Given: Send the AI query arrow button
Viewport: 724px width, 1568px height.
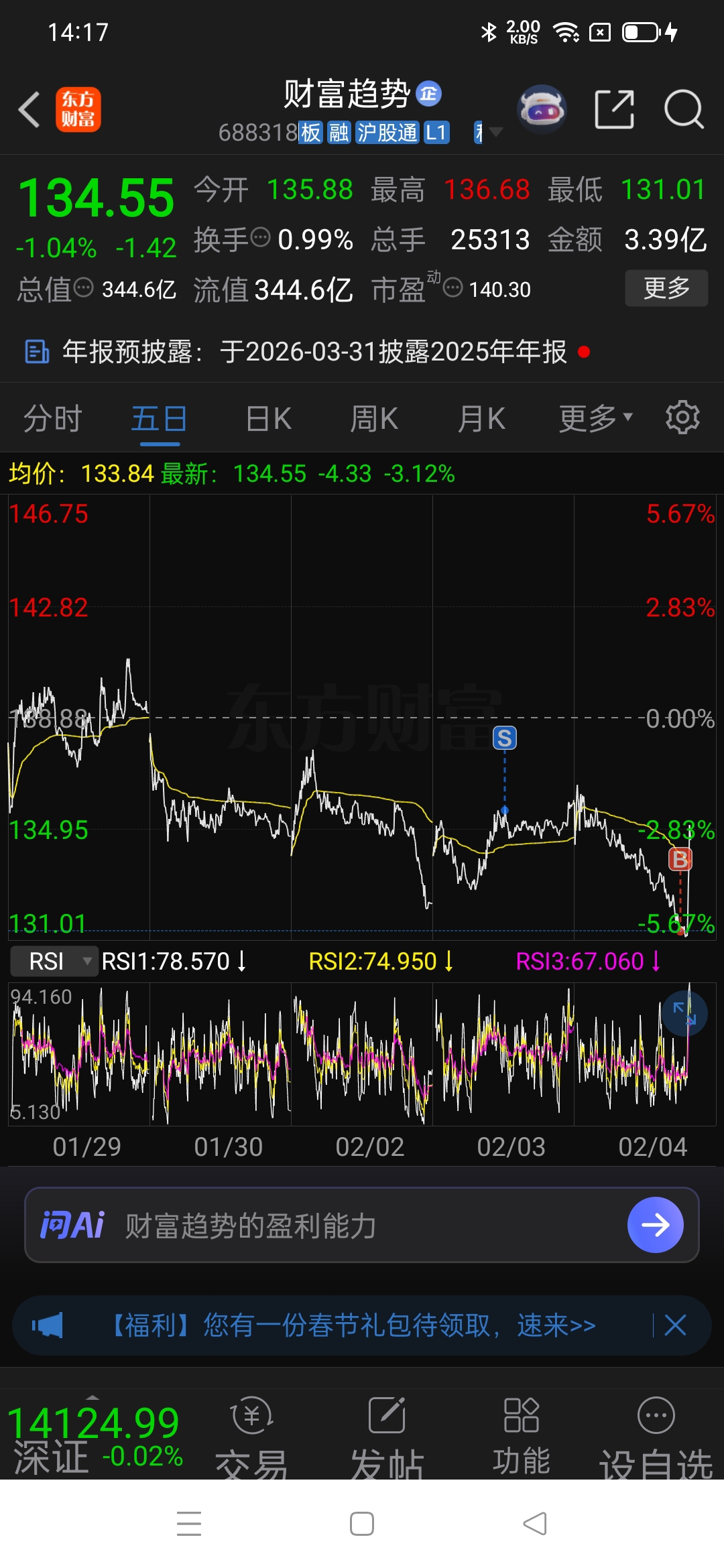Looking at the screenshot, I should 656,1225.
